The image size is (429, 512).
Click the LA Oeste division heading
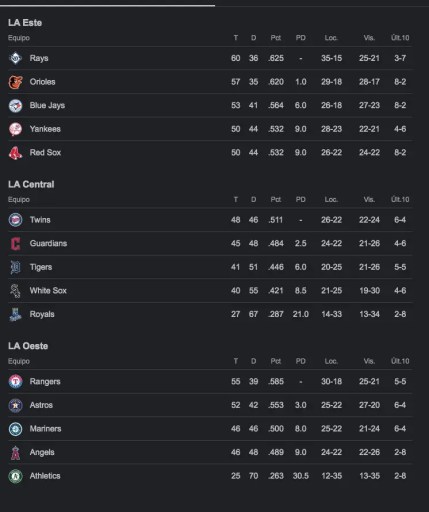point(28,346)
